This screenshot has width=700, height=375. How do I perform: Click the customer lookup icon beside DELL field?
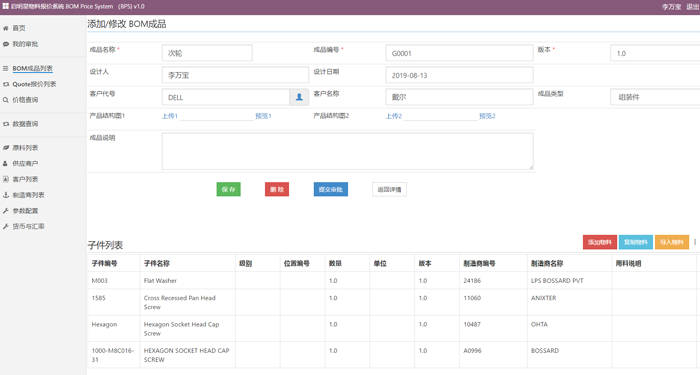coord(299,97)
